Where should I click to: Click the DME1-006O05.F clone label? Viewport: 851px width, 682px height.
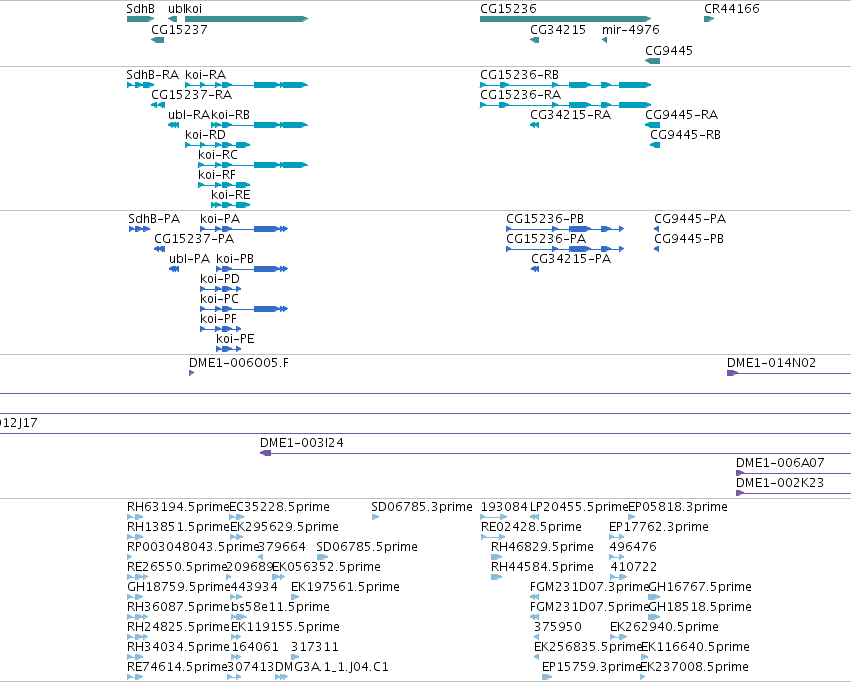pyautogui.click(x=239, y=363)
